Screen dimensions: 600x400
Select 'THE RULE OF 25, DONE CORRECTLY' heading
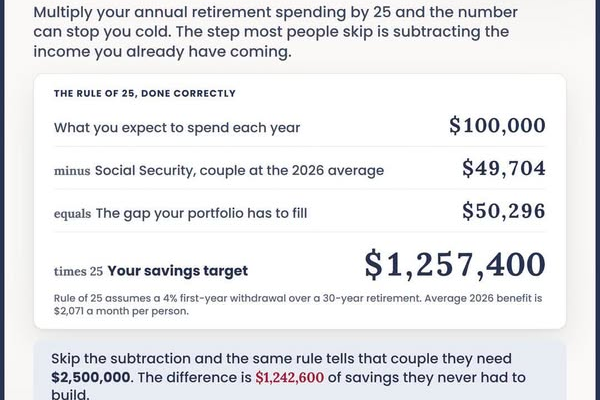pyautogui.click(x=145, y=93)
